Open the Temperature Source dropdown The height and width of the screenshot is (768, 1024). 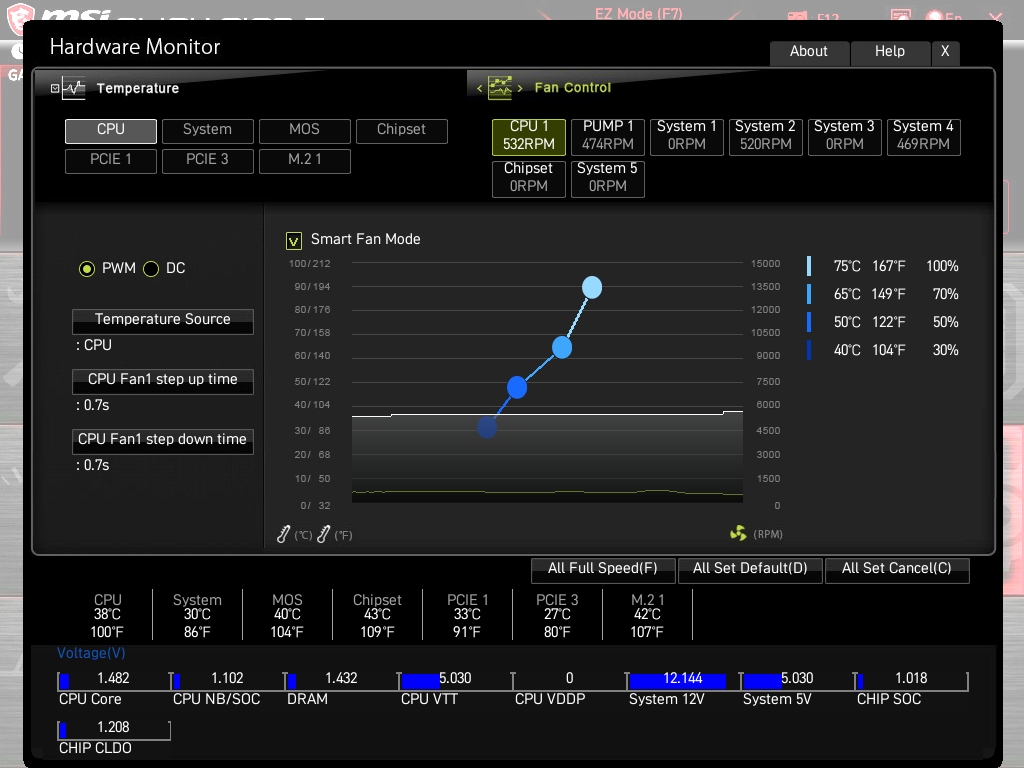(163, 321)
